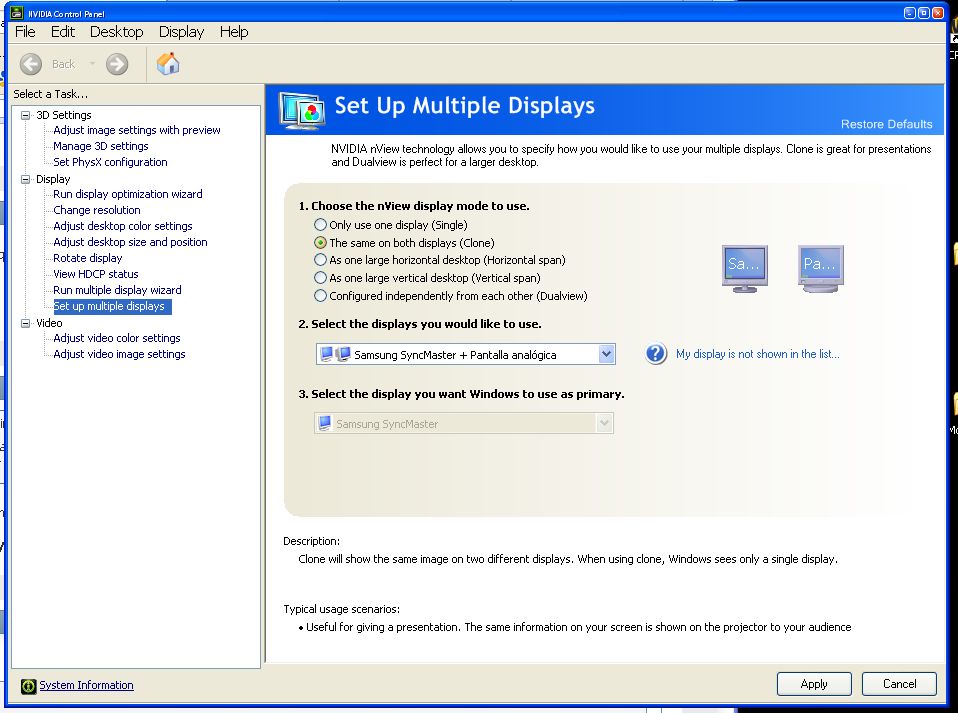Choose Dualview independent display mode

(x=320, y=296)
